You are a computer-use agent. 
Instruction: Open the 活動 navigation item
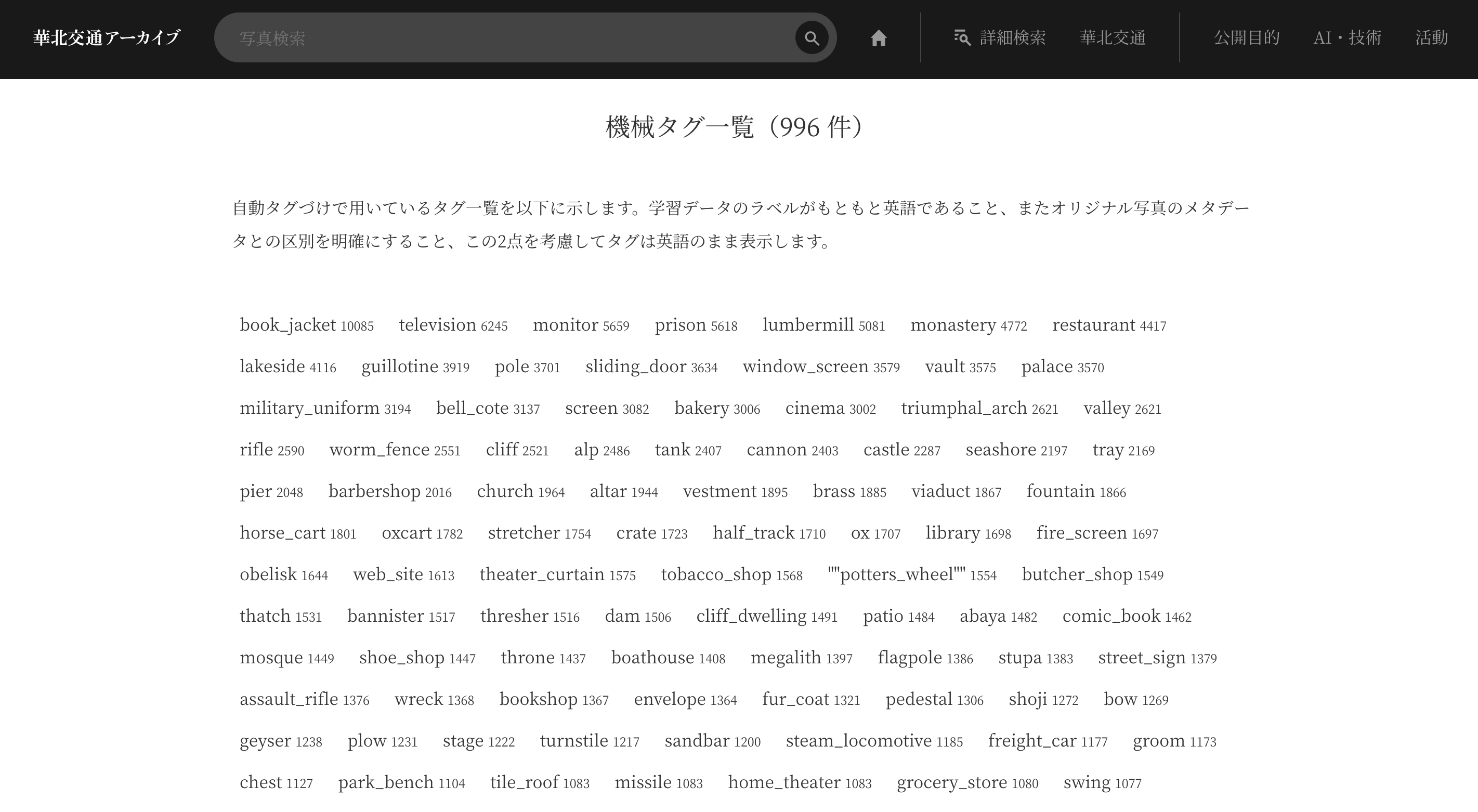click(1431, 38)
